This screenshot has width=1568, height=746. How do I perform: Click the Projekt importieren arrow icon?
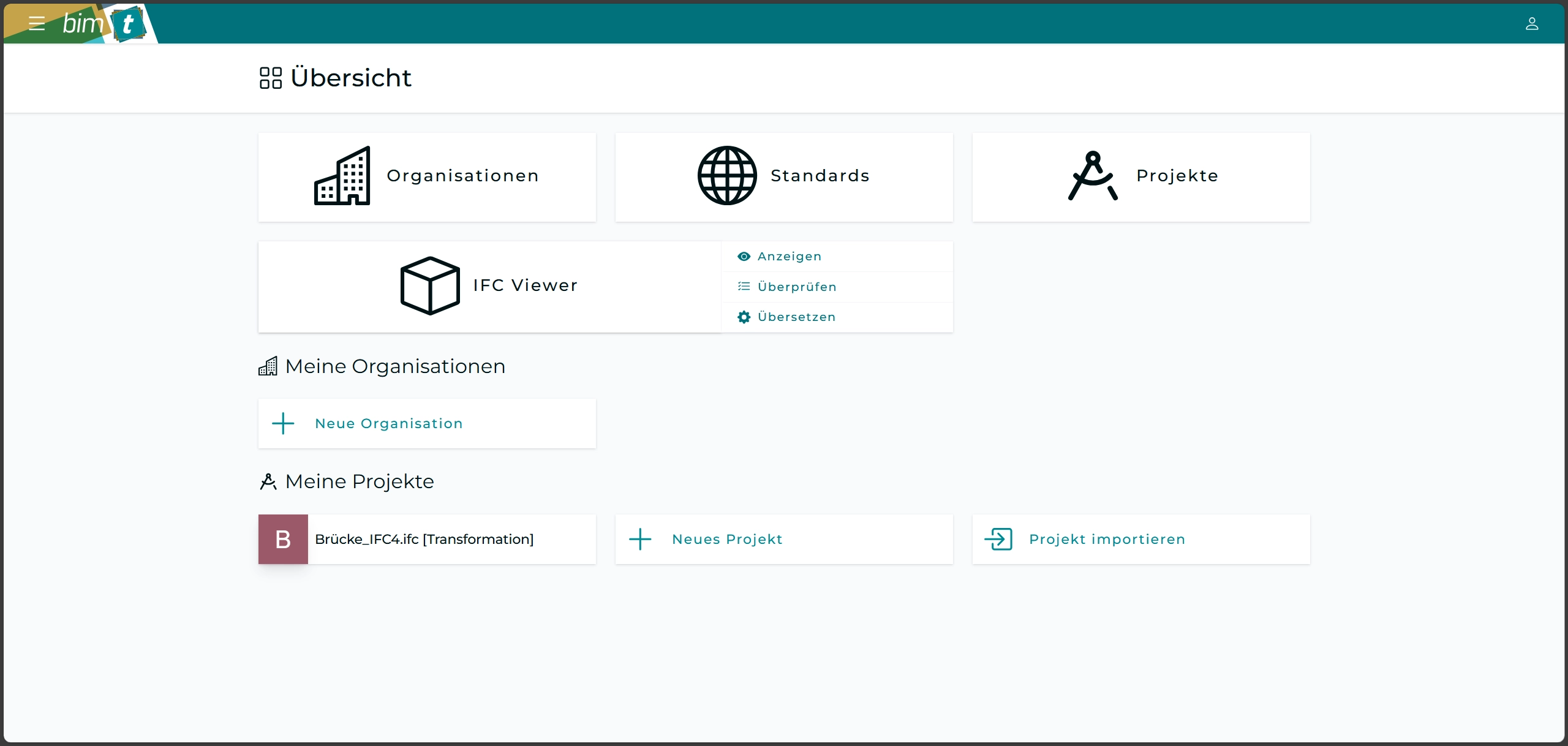coord(998,539)
